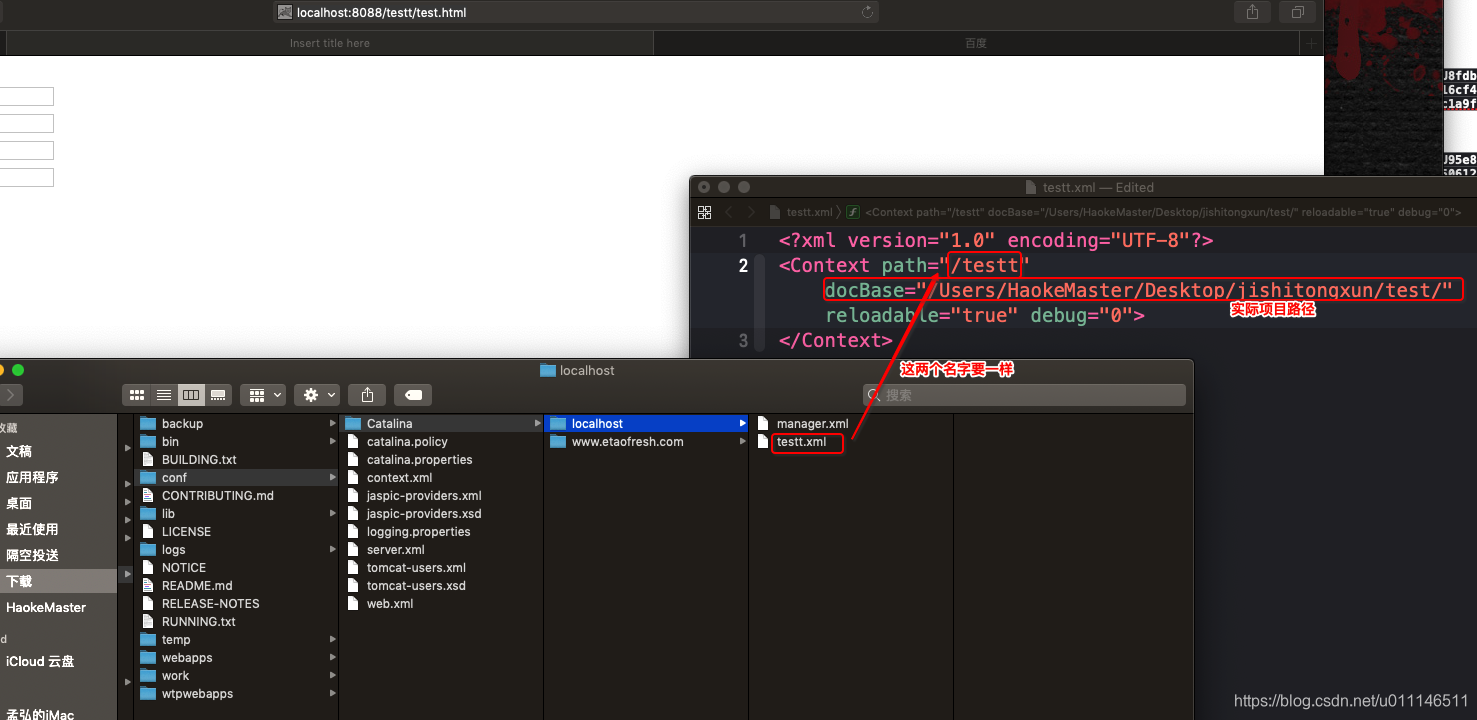Click the Share button in Safari's toolbar
The width and height of the screenshot is (1477, 720).
(x=1252, y=12)
